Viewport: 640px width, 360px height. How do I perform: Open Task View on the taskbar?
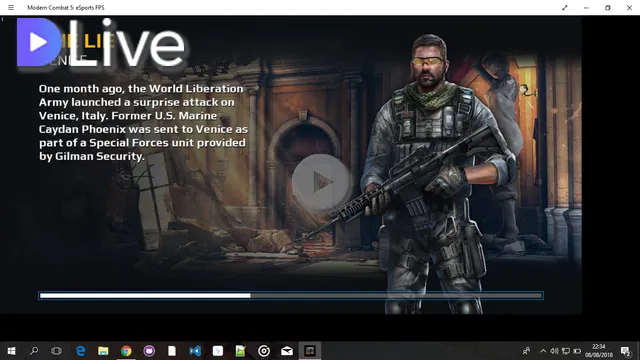(56, 351)
